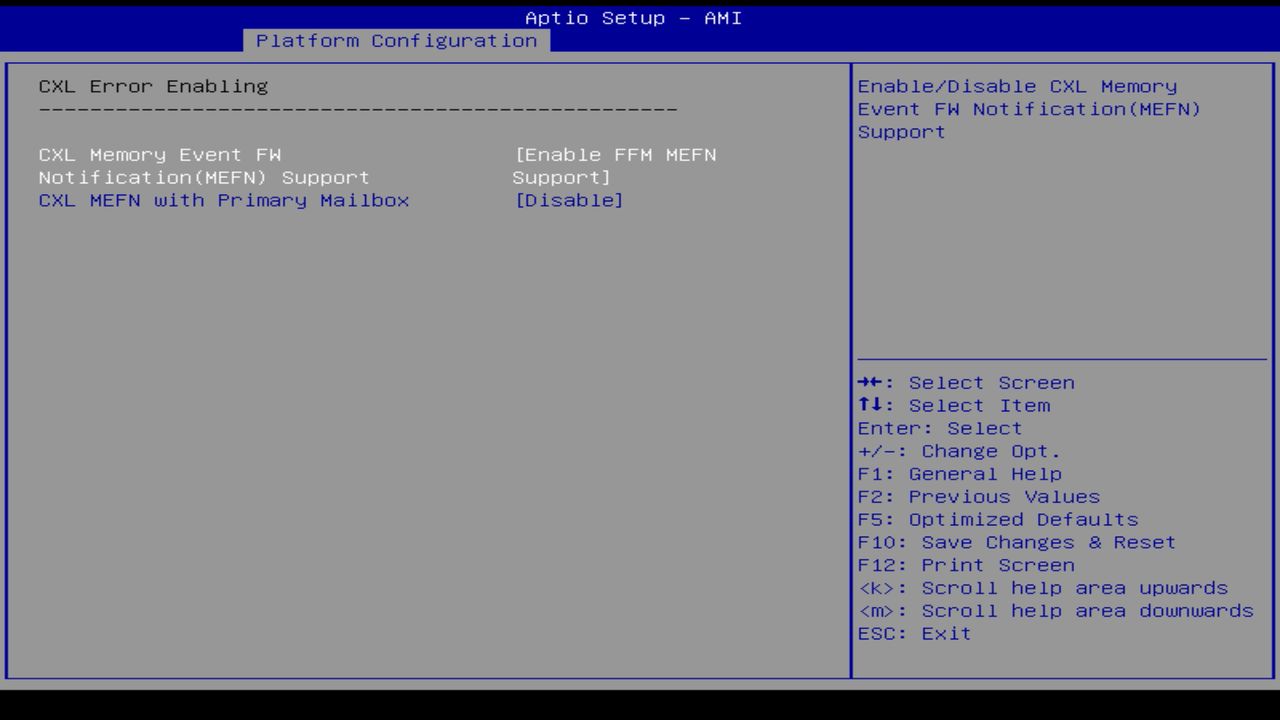
Task: Click the help description text panel
Action: tap(1030, 109)
